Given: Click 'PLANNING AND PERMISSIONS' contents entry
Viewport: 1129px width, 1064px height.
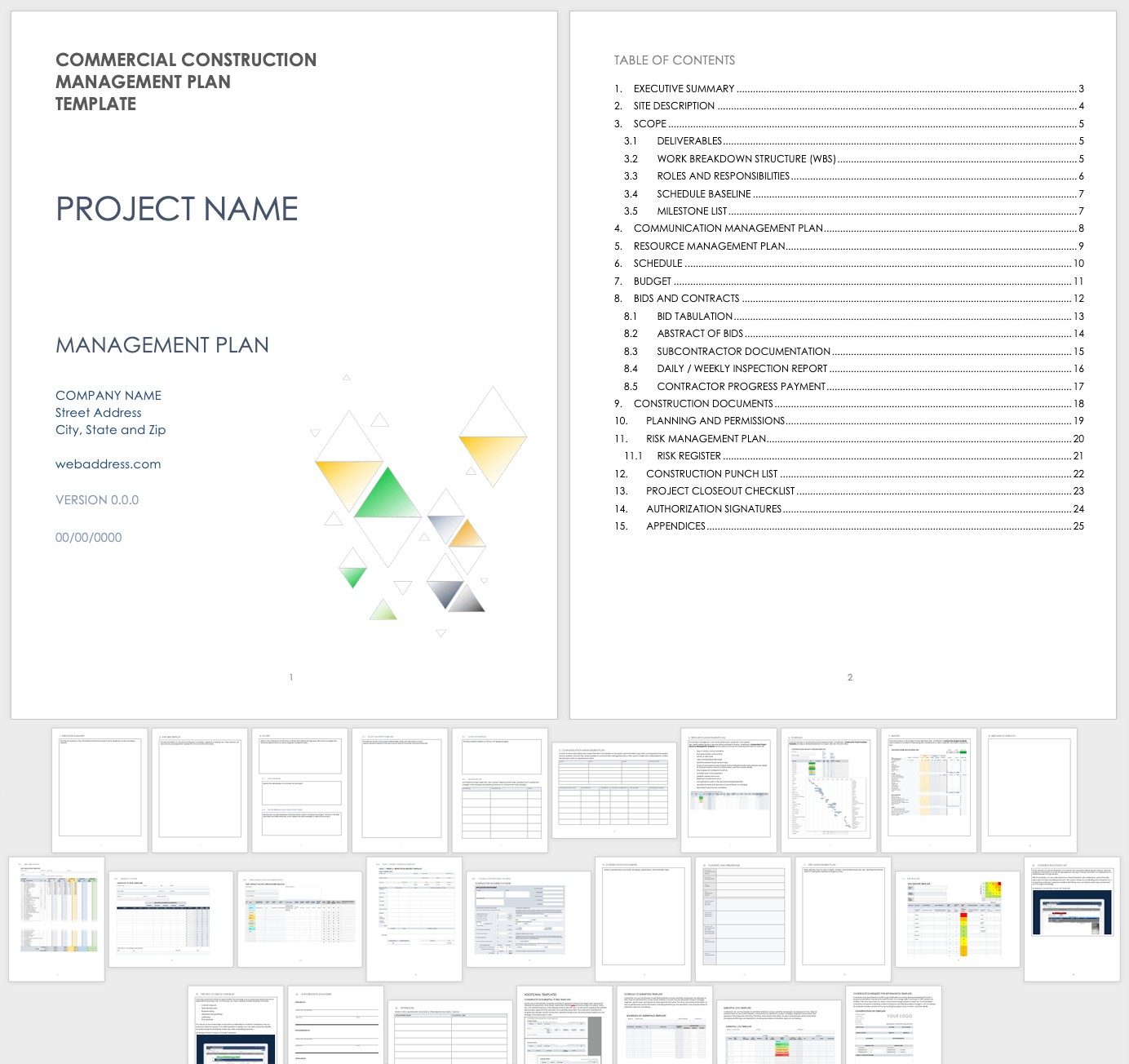Looking at the screenshot, I should [849, 421].
